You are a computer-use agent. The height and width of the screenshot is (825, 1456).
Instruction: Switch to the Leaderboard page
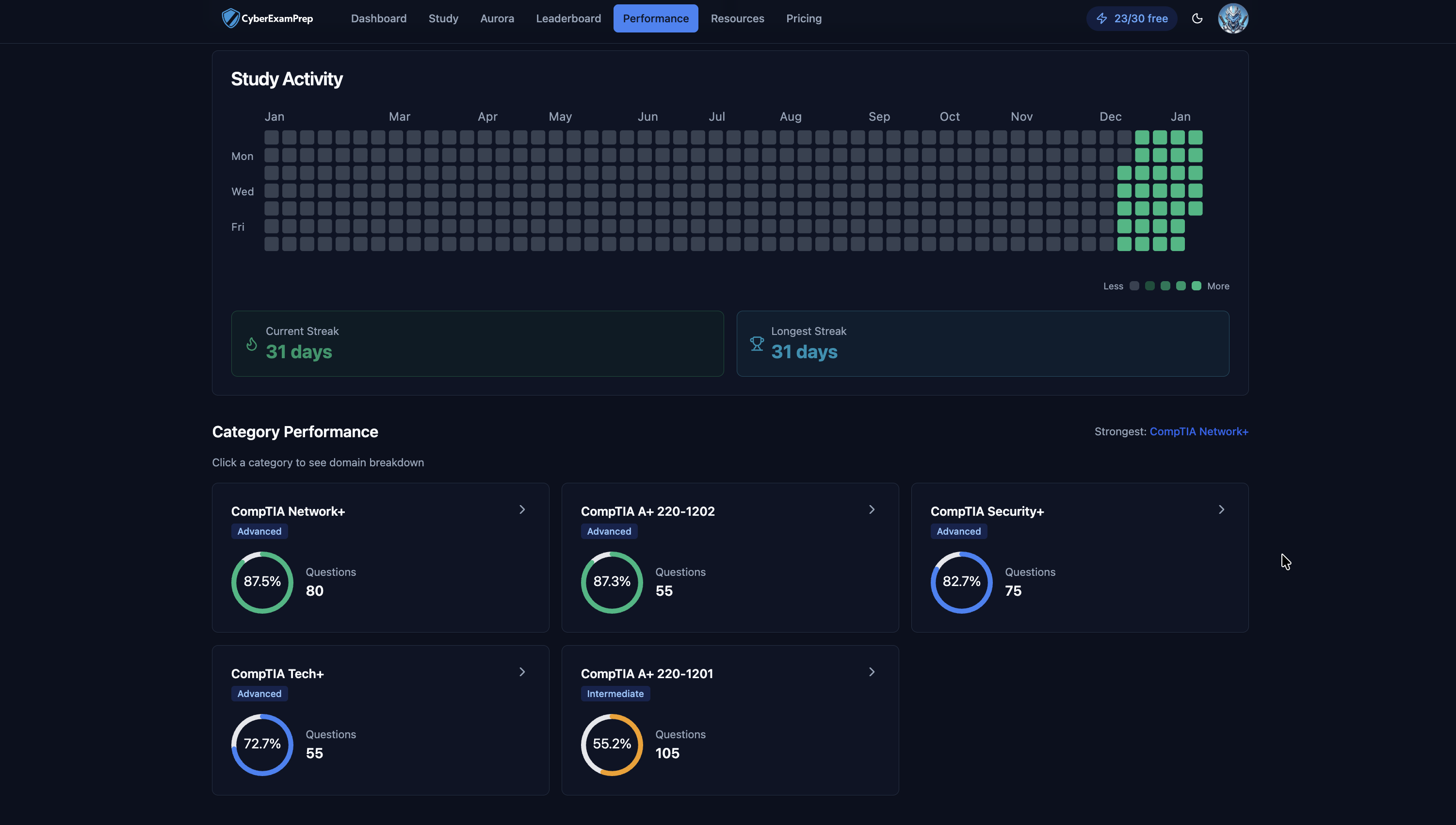click(x=568, y=18)
